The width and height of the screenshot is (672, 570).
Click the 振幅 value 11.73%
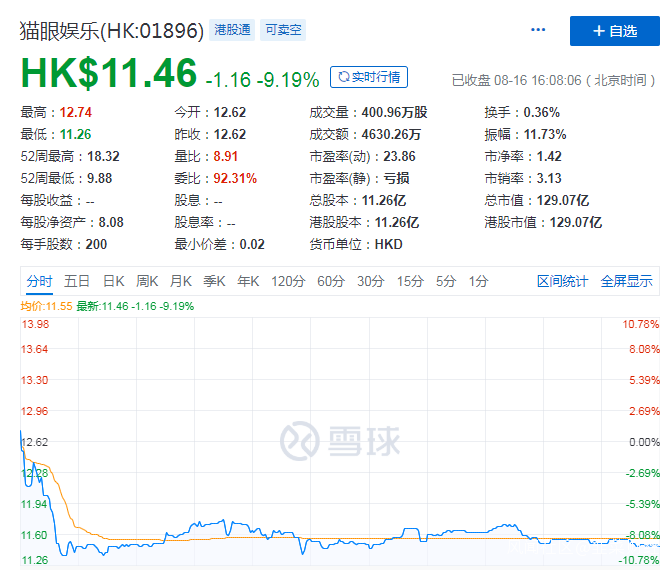[545, 135]
